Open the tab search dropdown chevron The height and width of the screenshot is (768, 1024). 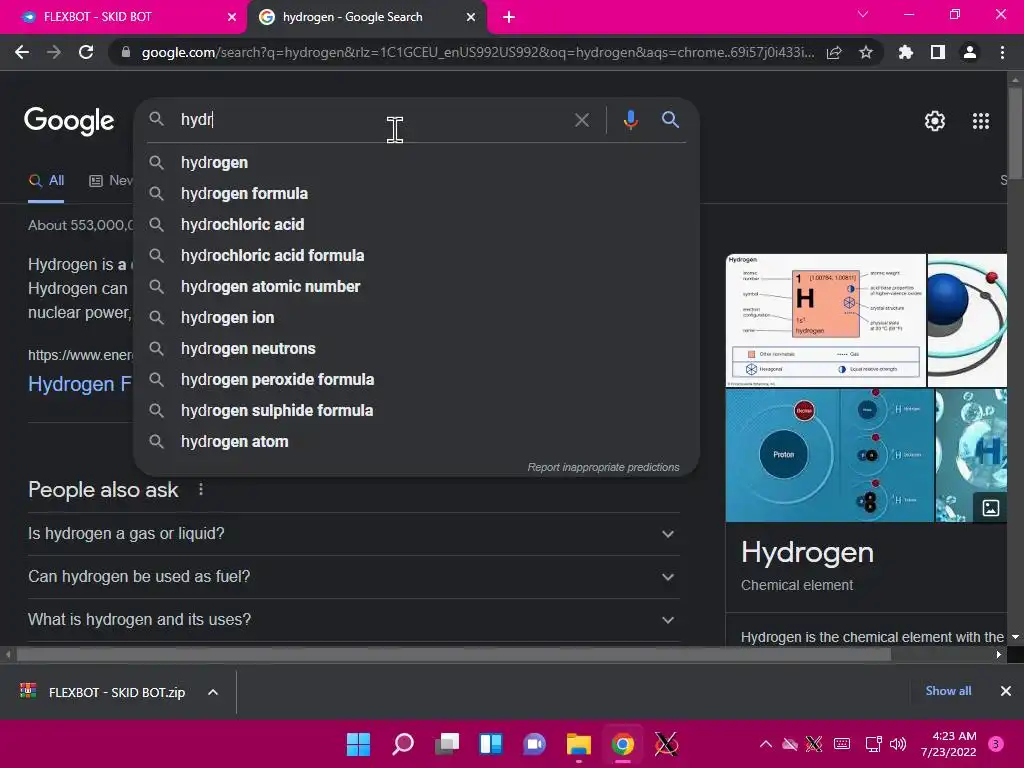pos(863,14)
